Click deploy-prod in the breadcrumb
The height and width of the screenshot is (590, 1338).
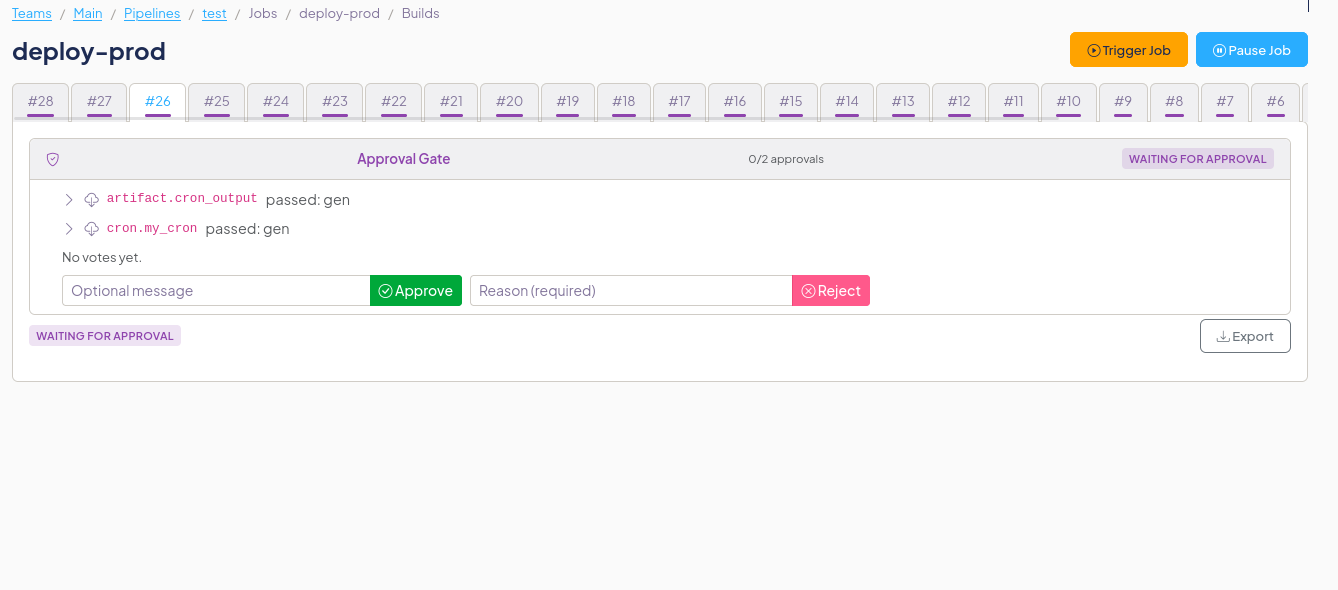tap(339, 14)
